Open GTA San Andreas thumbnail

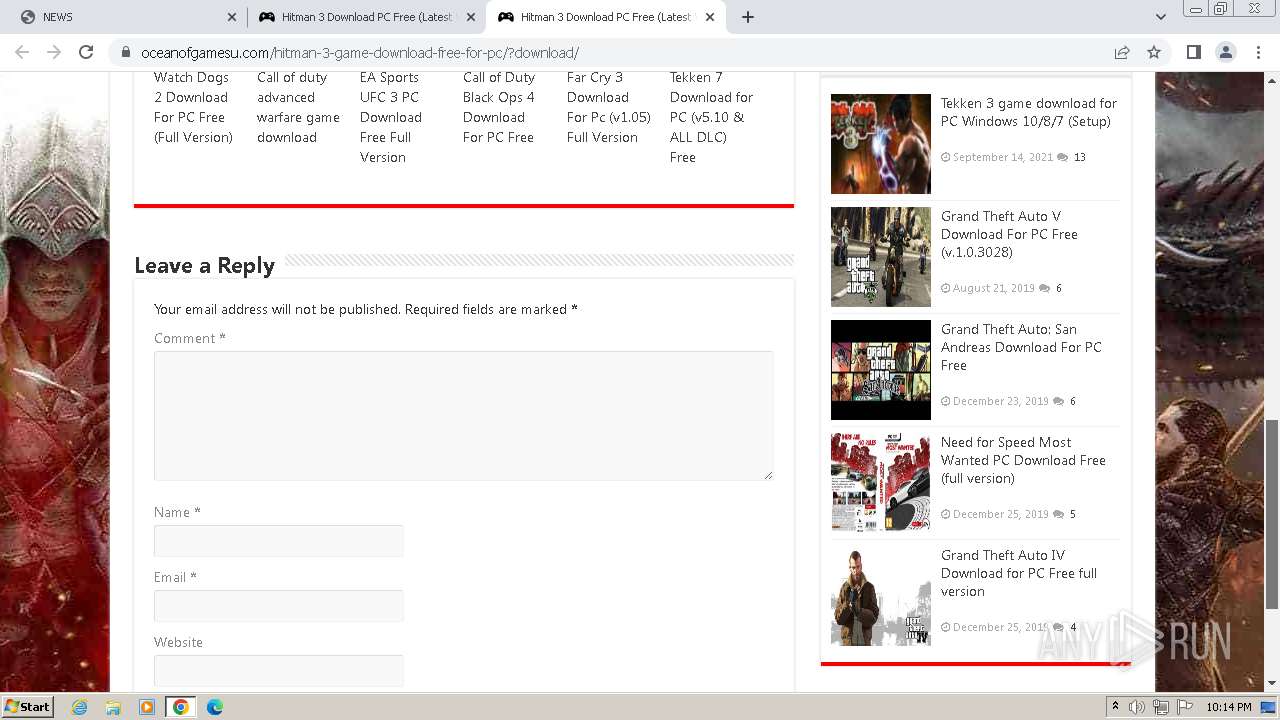(881, 370)
